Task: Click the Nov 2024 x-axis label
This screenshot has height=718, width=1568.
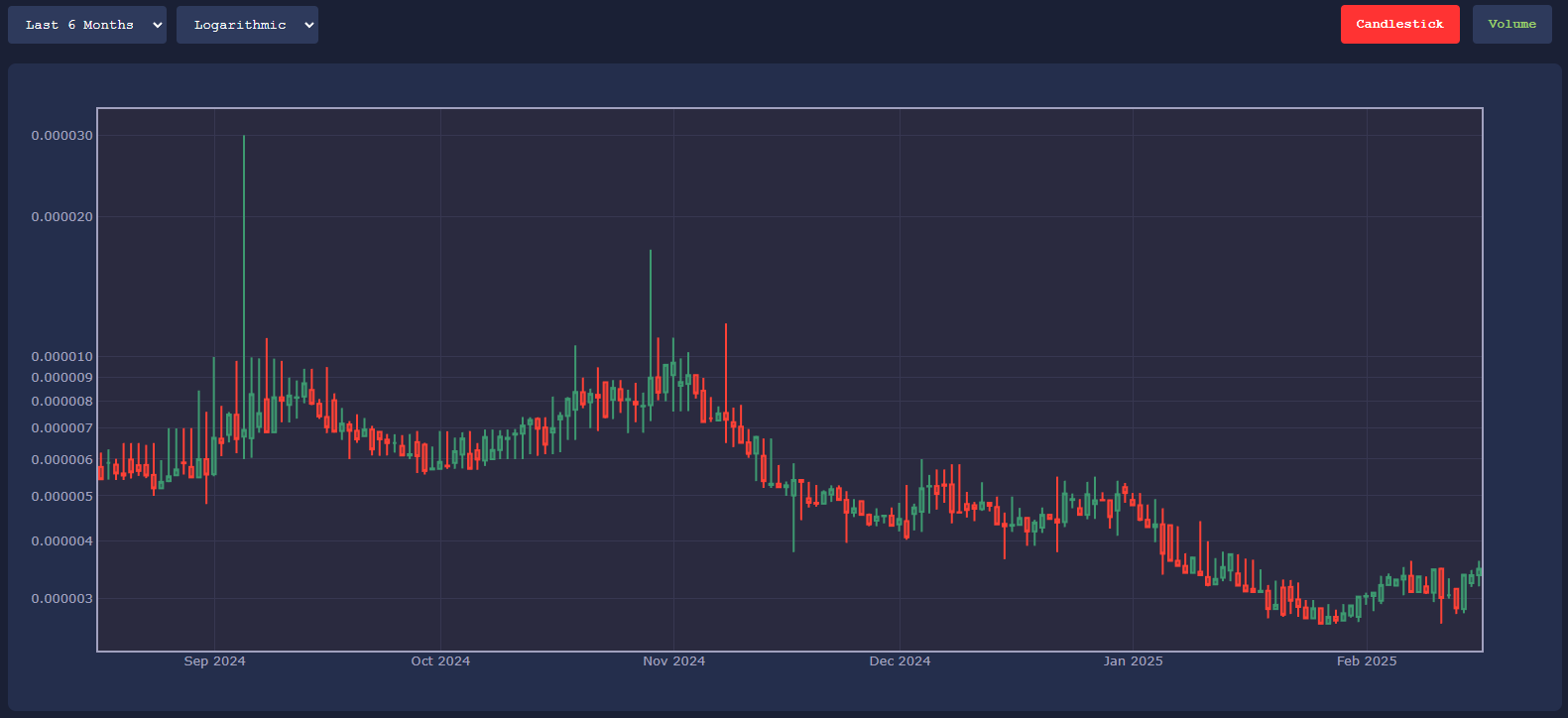Action: (x=674, y=661)
